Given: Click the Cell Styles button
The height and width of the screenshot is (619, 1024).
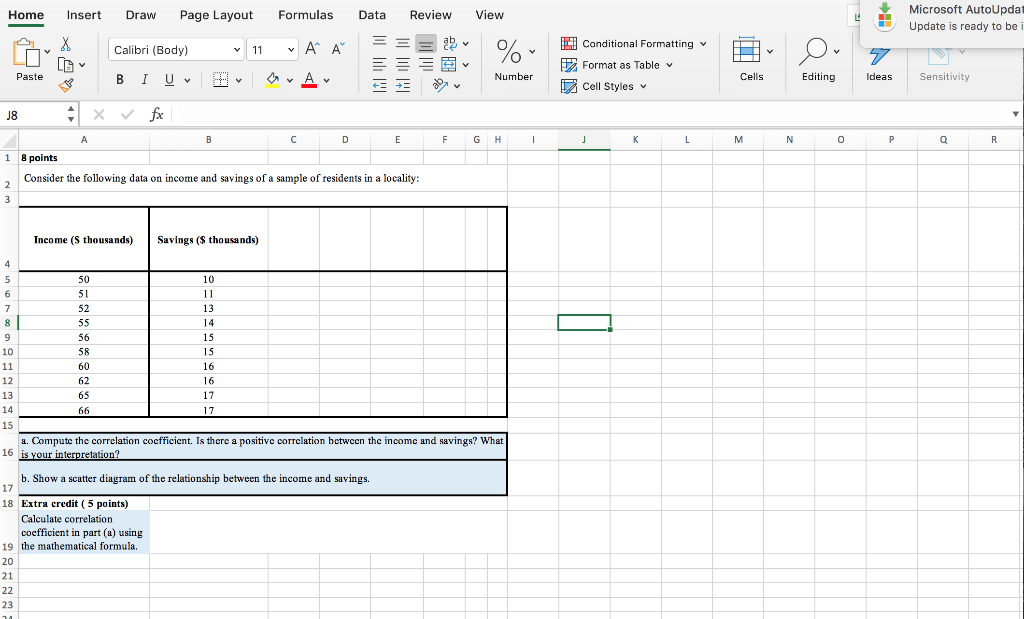Looking at the screenshot, I should pos(608,86).
